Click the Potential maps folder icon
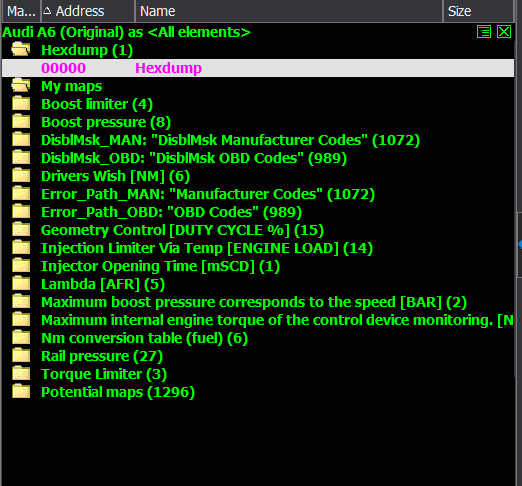The image size is (522, 486). point(21,392)
